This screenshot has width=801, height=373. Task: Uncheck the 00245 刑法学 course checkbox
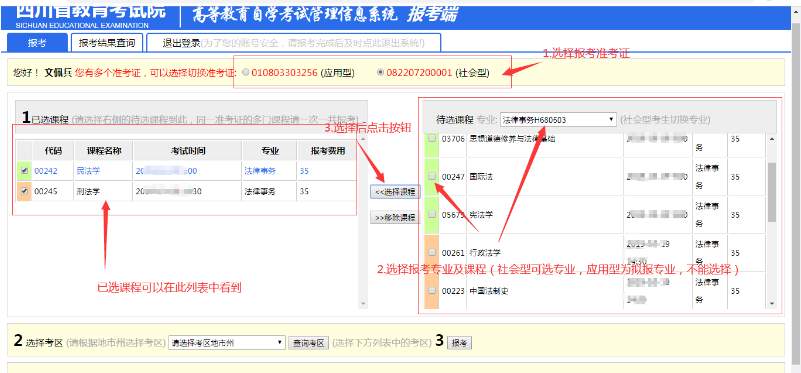point(24,192)
